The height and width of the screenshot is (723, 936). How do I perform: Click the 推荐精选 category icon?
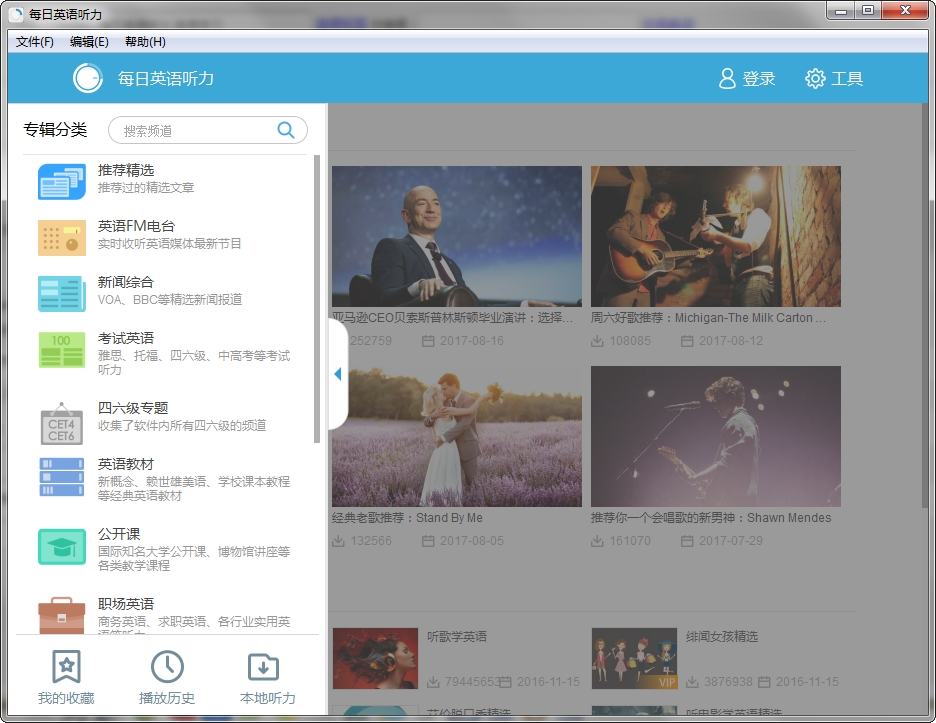click(62, 182)
